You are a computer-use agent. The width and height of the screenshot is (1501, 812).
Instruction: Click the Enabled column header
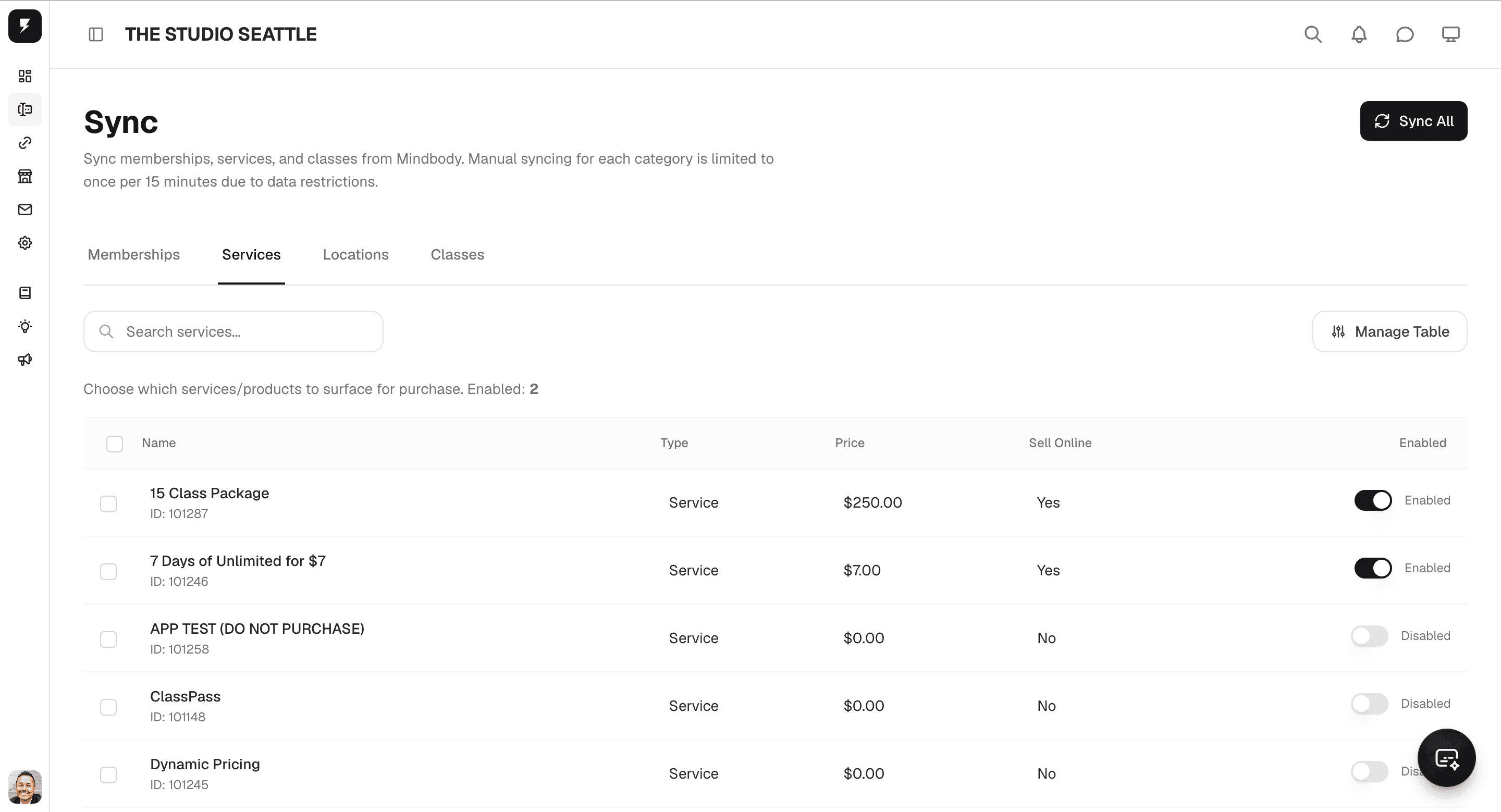click(1422, 442)
